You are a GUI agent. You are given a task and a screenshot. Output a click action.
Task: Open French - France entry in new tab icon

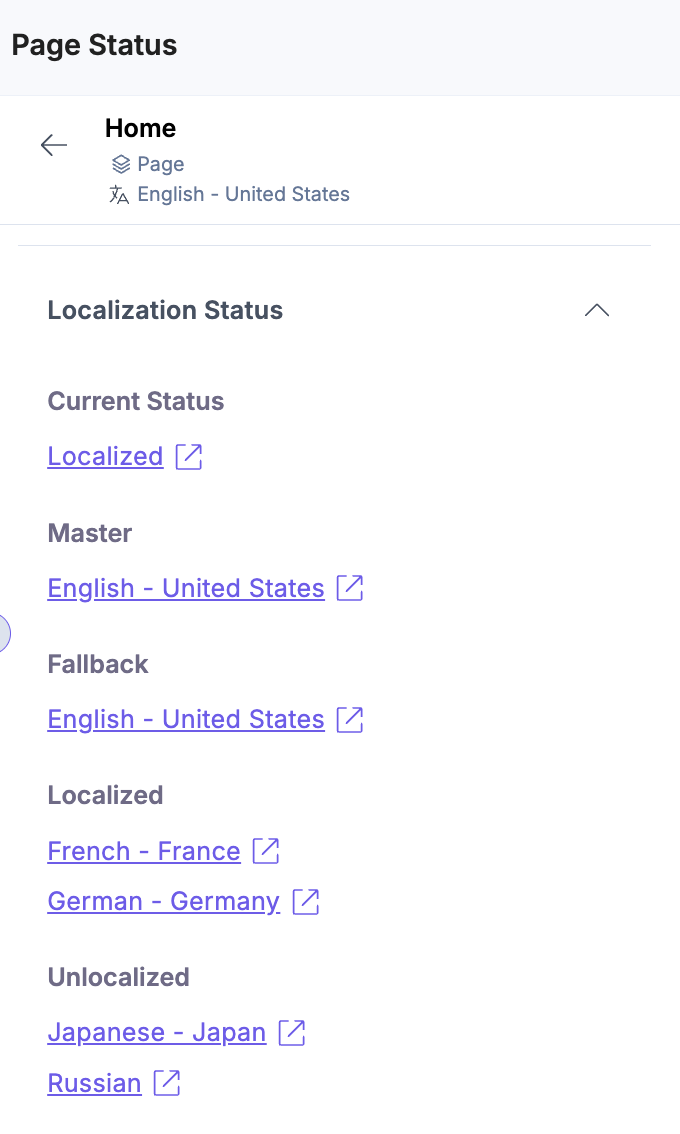(265, 850)
